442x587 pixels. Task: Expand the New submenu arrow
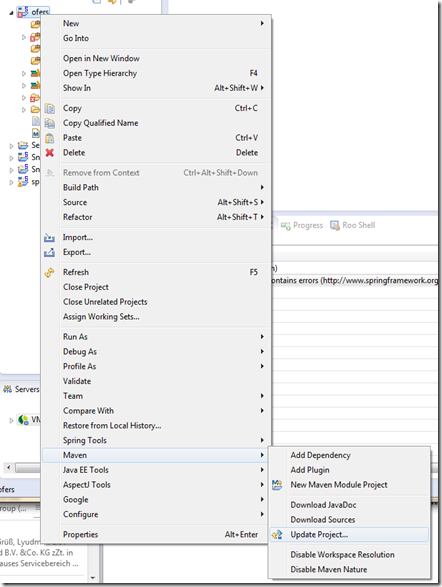(x=262, y=24)
